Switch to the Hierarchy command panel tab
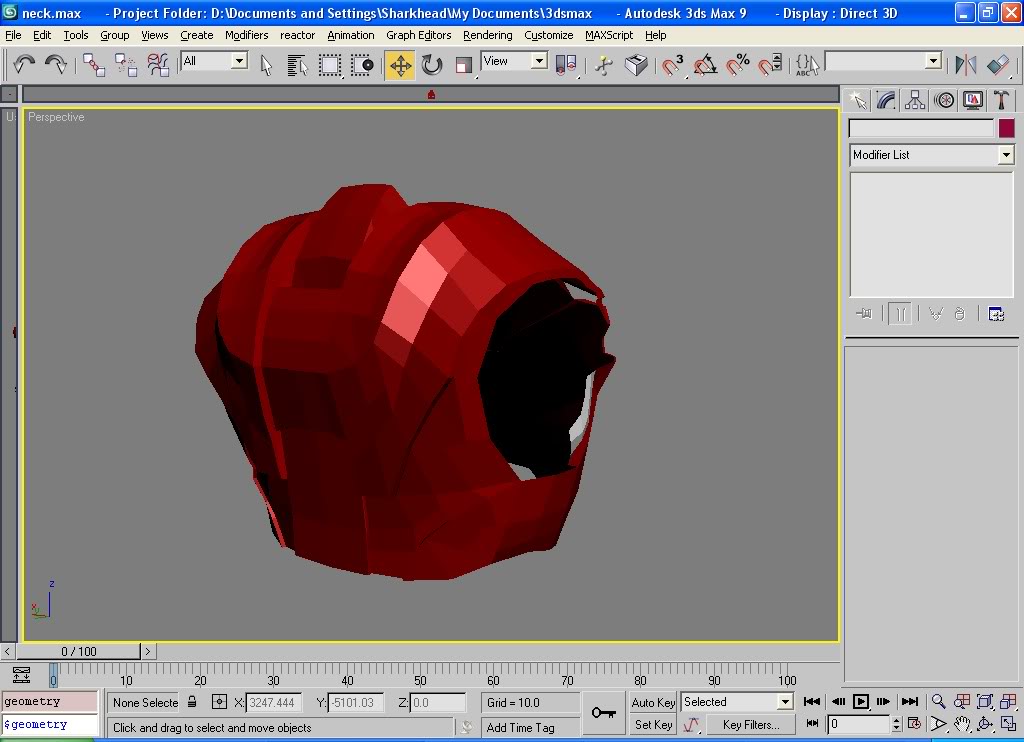 (915, 100)
